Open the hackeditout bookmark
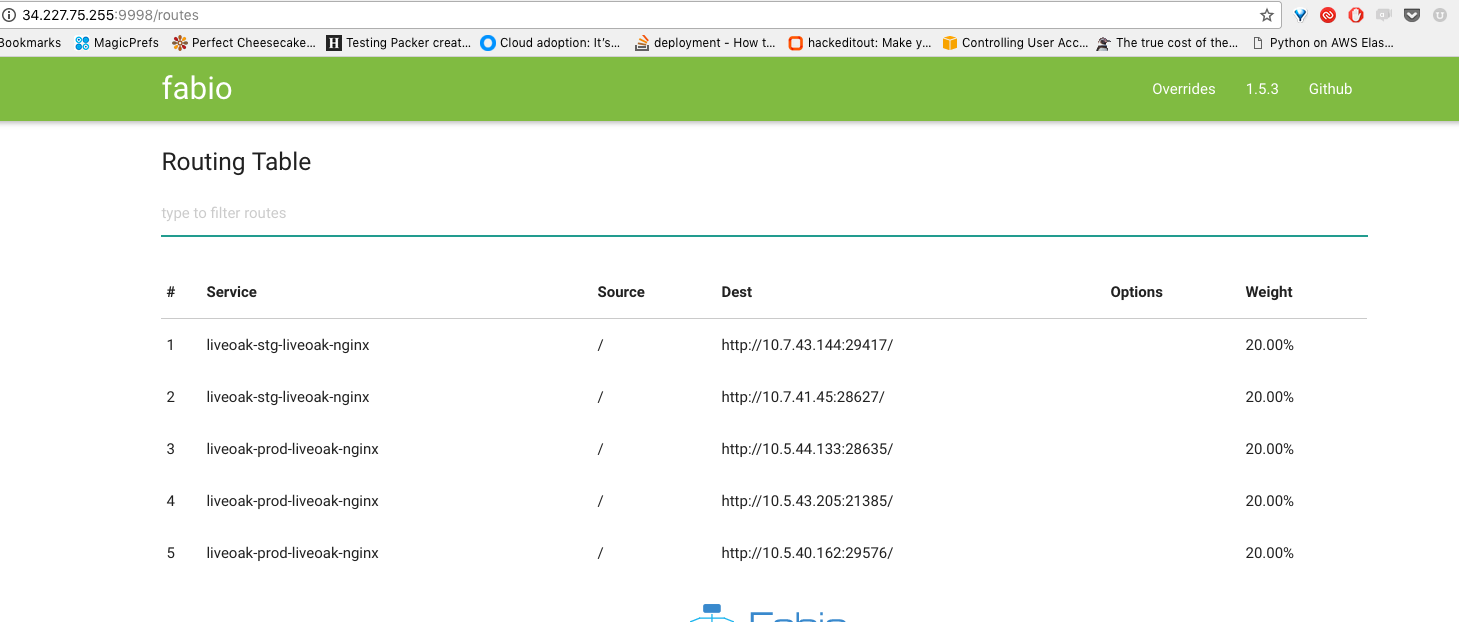Screen dimensions: 1459x622 (860, 43)
